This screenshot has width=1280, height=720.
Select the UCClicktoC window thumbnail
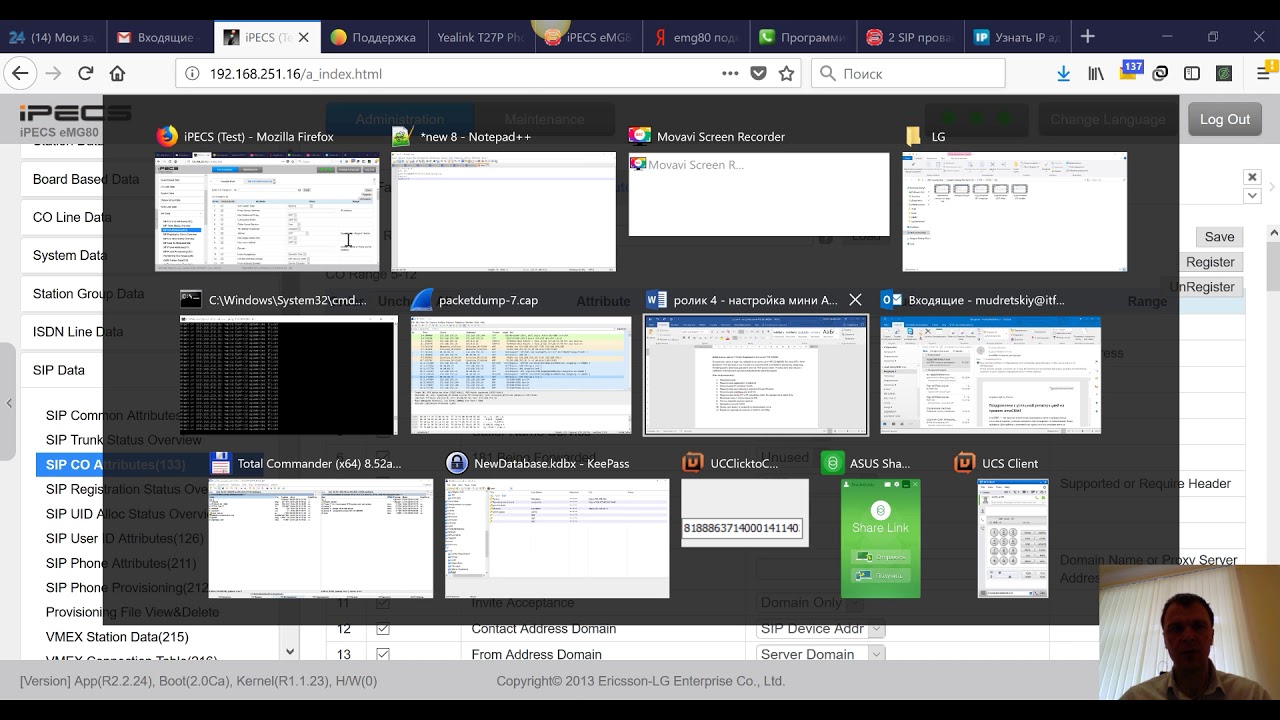pos(745,513)
